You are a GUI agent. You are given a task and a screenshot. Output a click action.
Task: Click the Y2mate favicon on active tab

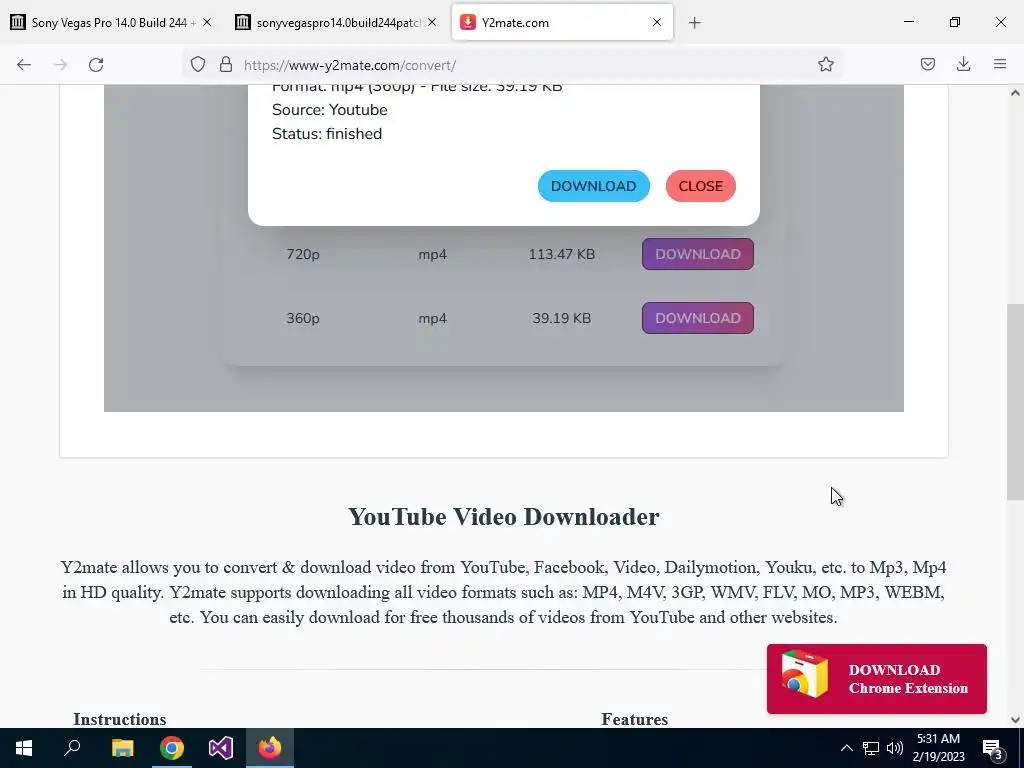click(x=468, y=22)
